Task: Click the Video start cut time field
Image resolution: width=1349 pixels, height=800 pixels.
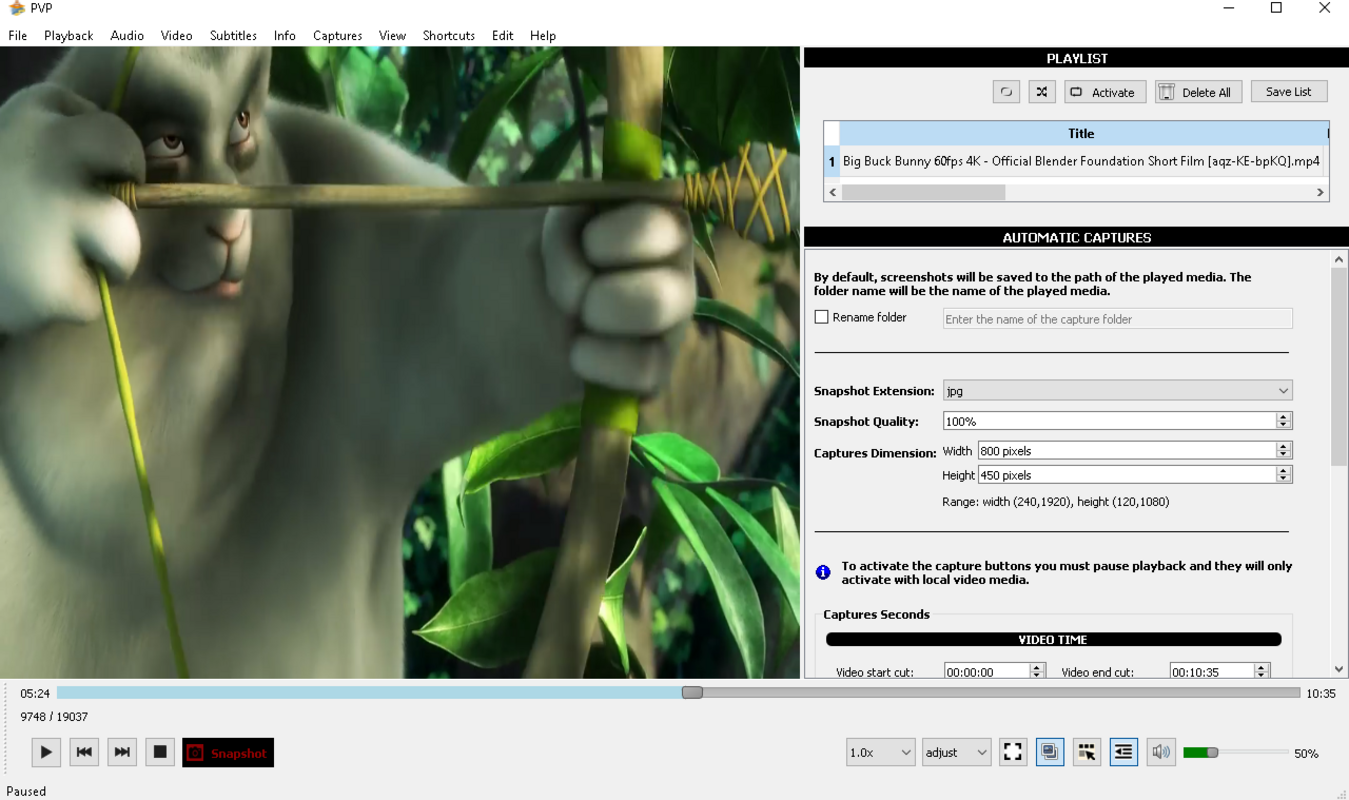Action: click(987, 672)
